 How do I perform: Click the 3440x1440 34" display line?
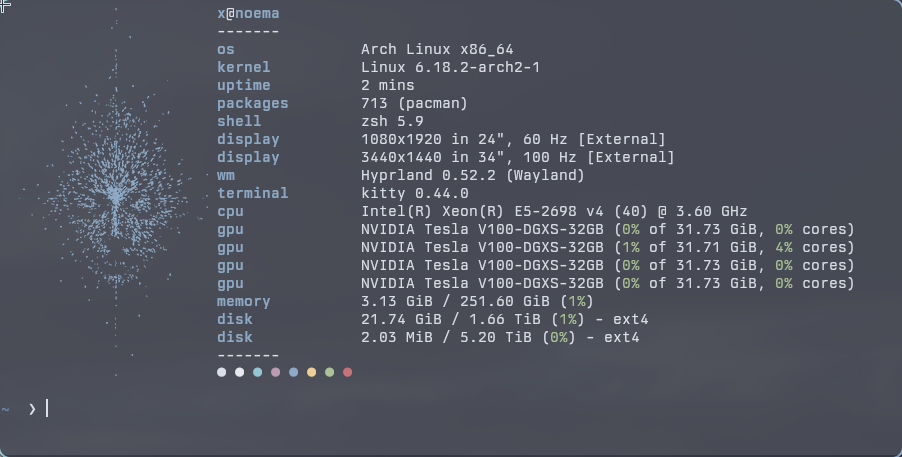(518, 157)
